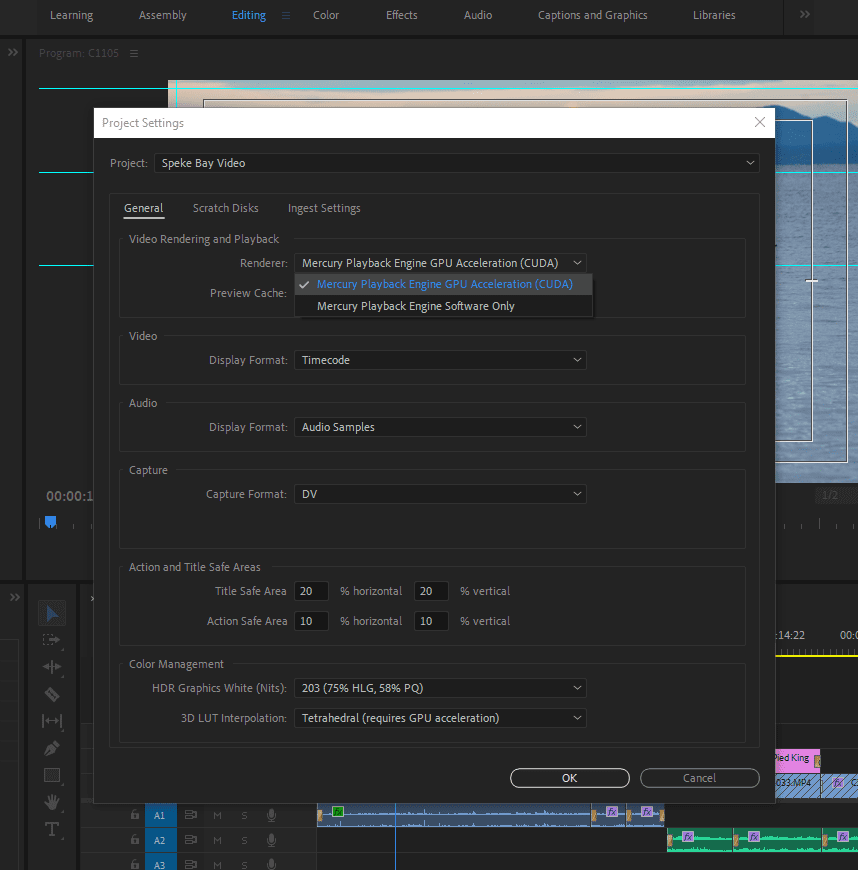Click Title Safe Area vertical field
Screen dimensions: 858x870
click(x=431, y=591)
